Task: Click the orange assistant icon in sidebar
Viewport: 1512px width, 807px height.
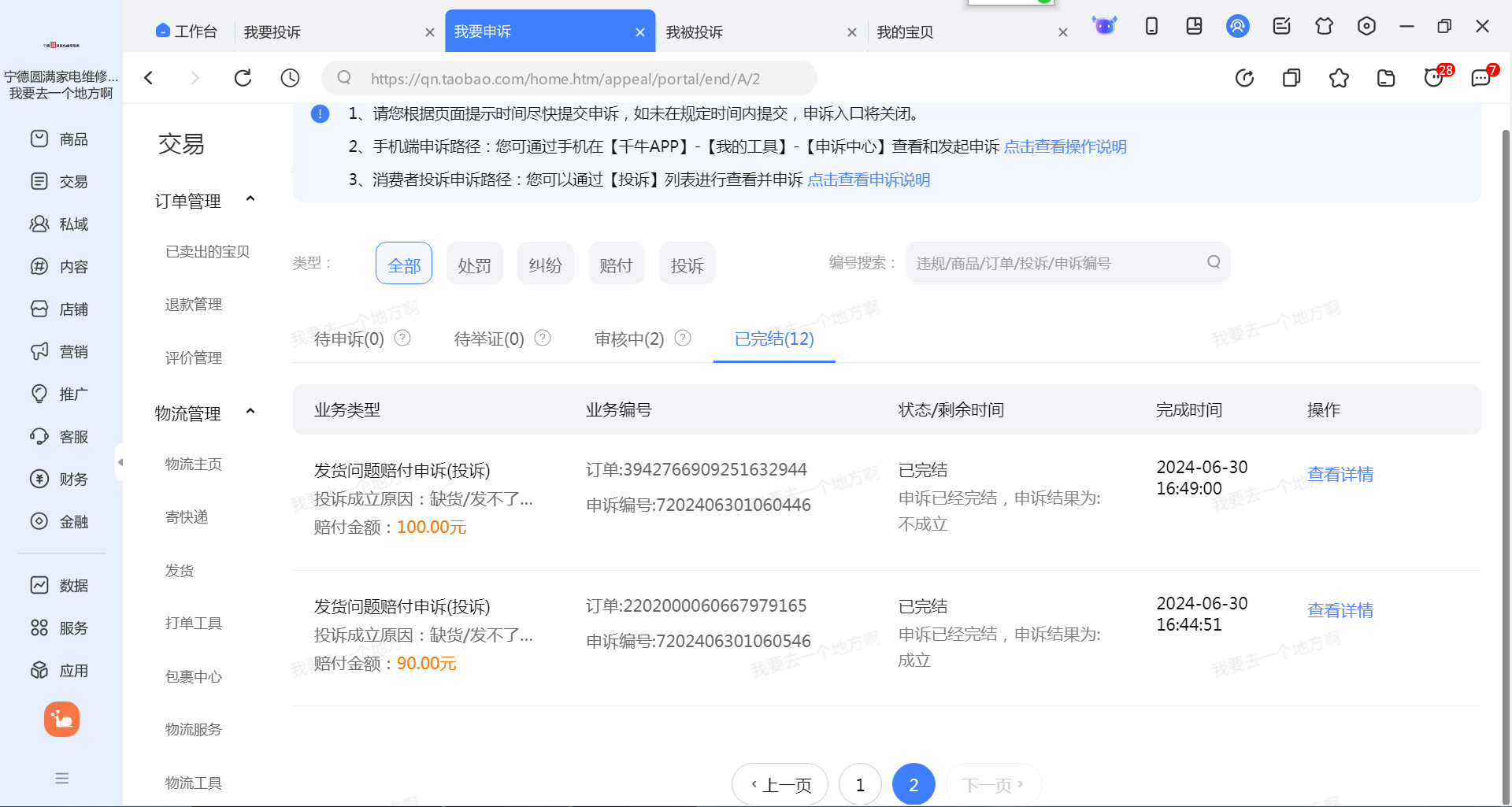Action: (x=61, y=719)
